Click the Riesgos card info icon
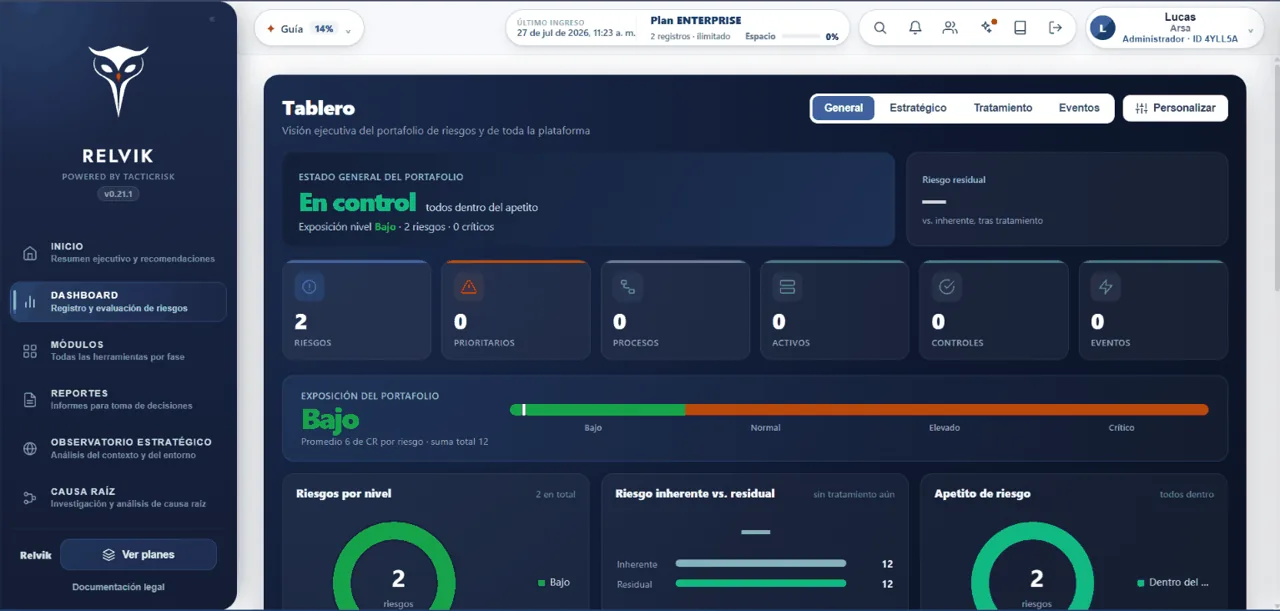 [x=309, y=287]
